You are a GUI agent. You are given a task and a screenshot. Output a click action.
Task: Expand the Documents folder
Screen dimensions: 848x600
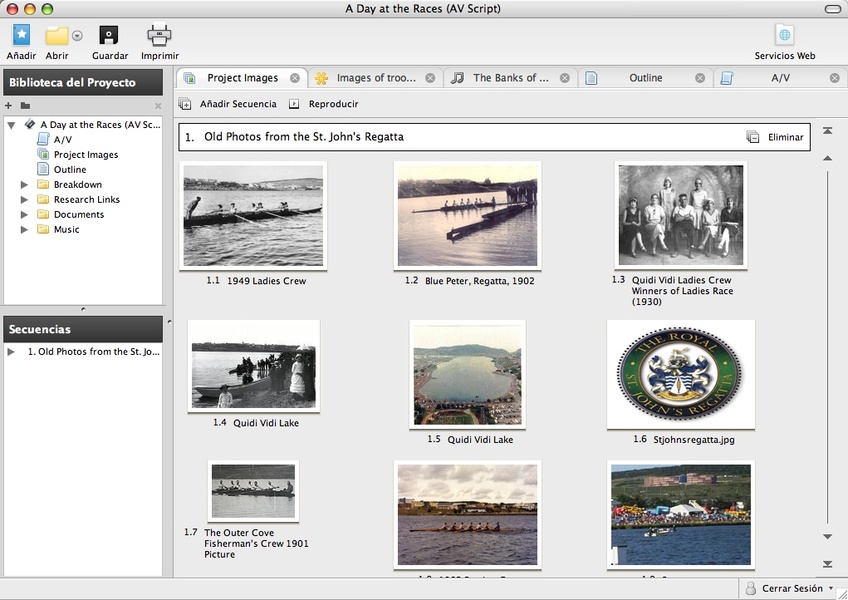click(x=24, y=215)
